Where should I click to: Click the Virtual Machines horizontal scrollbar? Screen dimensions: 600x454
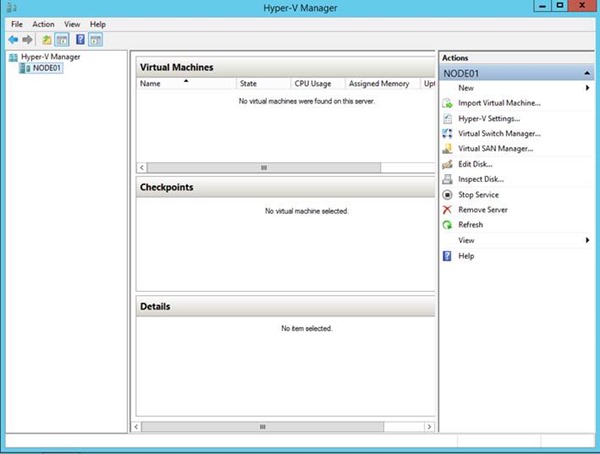[x=264, y=168]
